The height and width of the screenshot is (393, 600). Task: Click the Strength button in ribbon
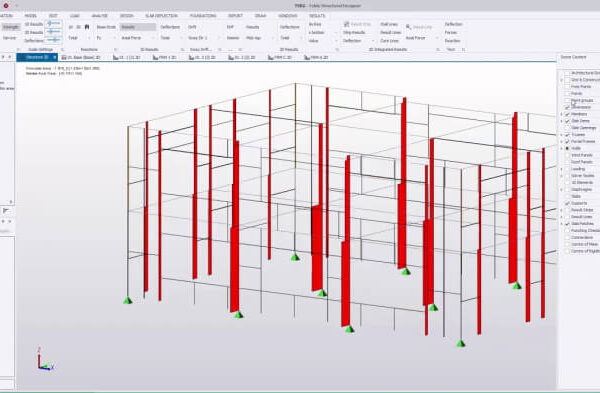10,27
